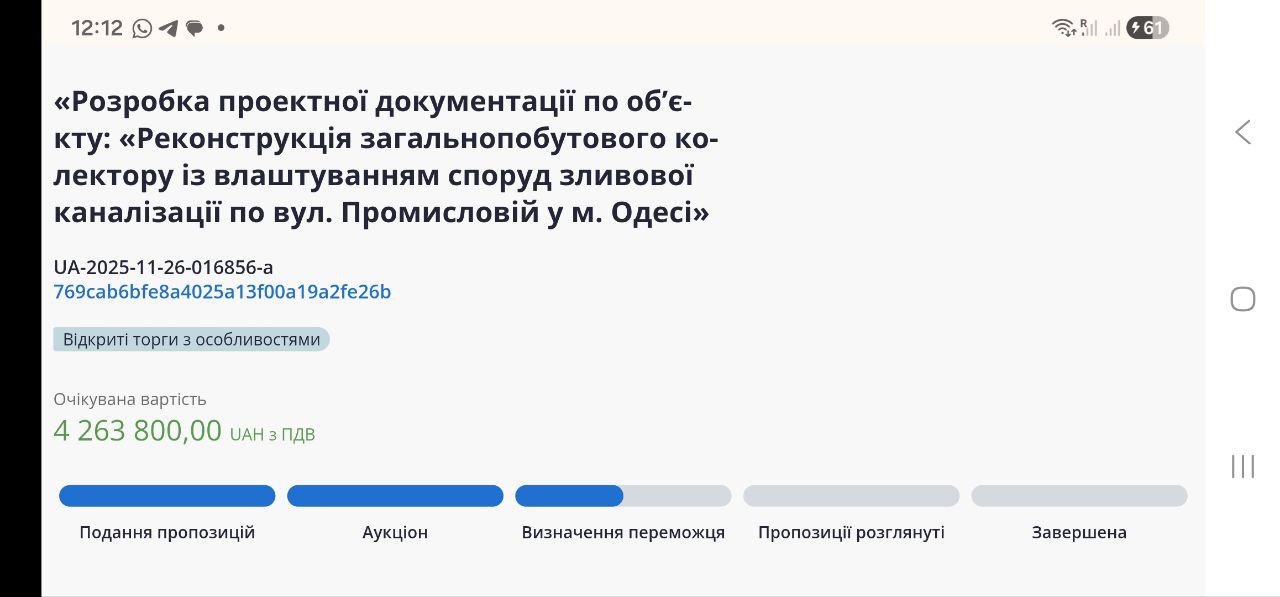Tap the chat bubble notification icon
1280x597 pixels.
click(194, 28)
